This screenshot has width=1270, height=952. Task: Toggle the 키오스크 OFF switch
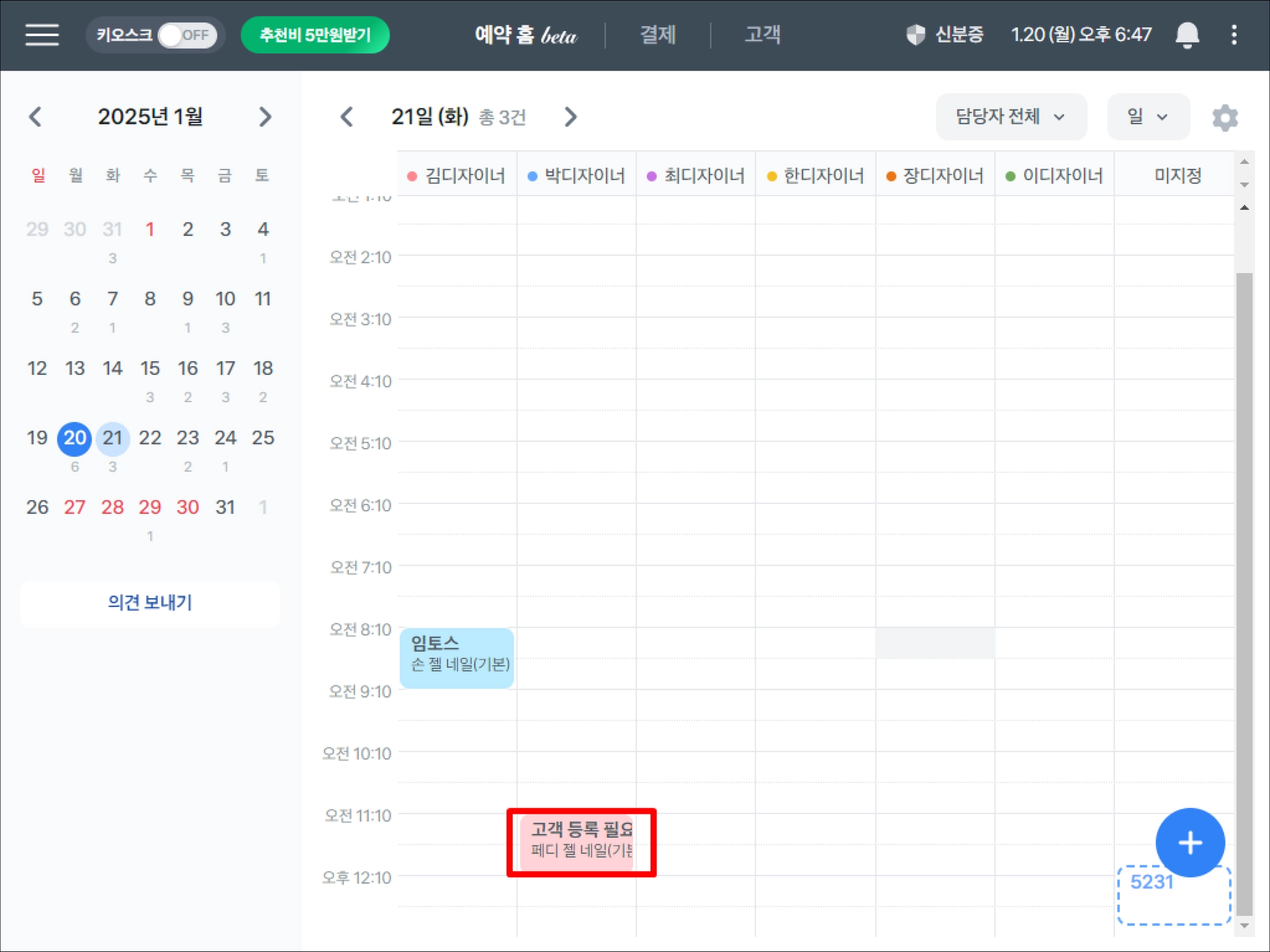click(187, 35)
